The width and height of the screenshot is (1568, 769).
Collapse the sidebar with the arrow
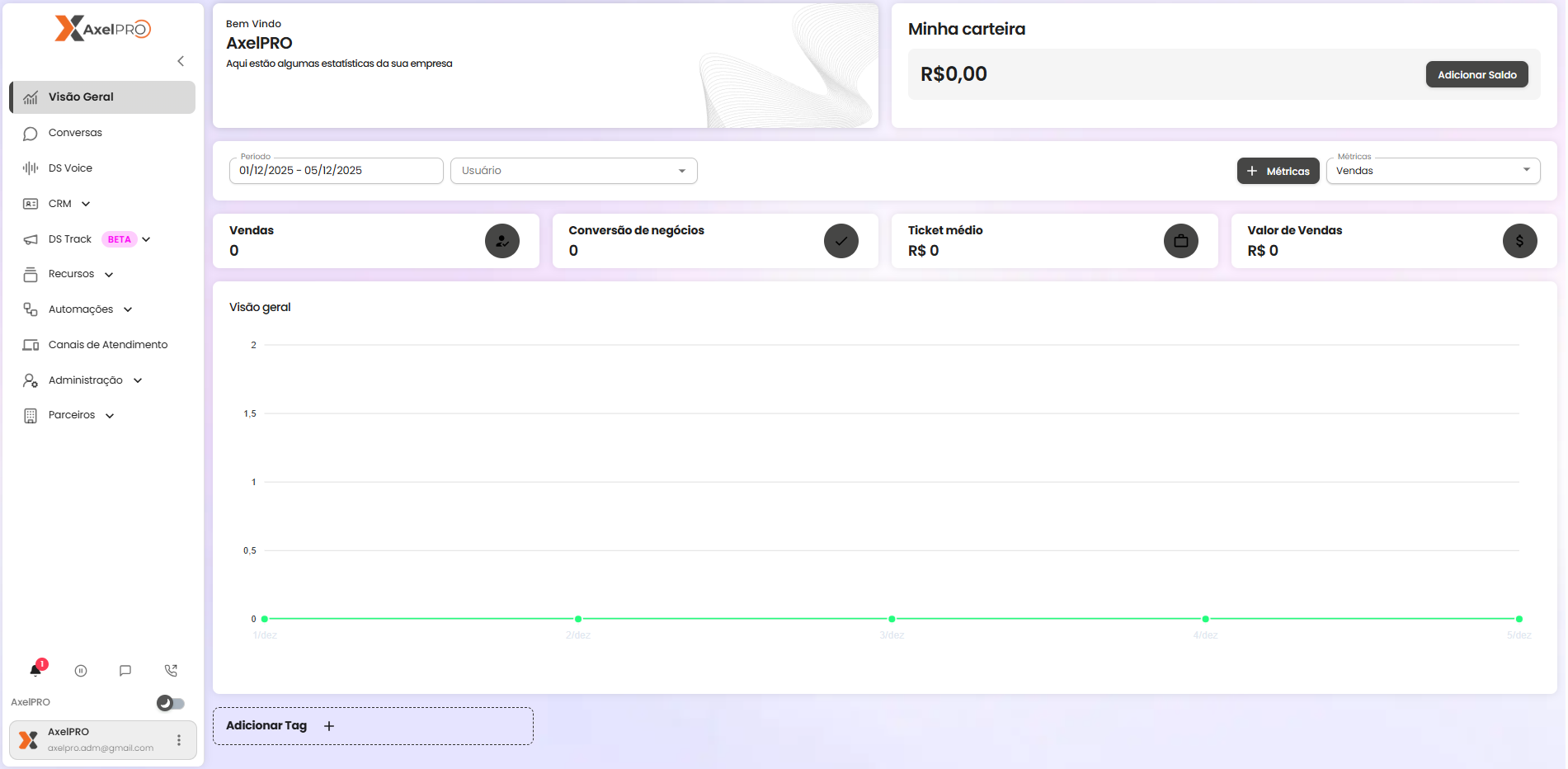[x=181, y=61]
